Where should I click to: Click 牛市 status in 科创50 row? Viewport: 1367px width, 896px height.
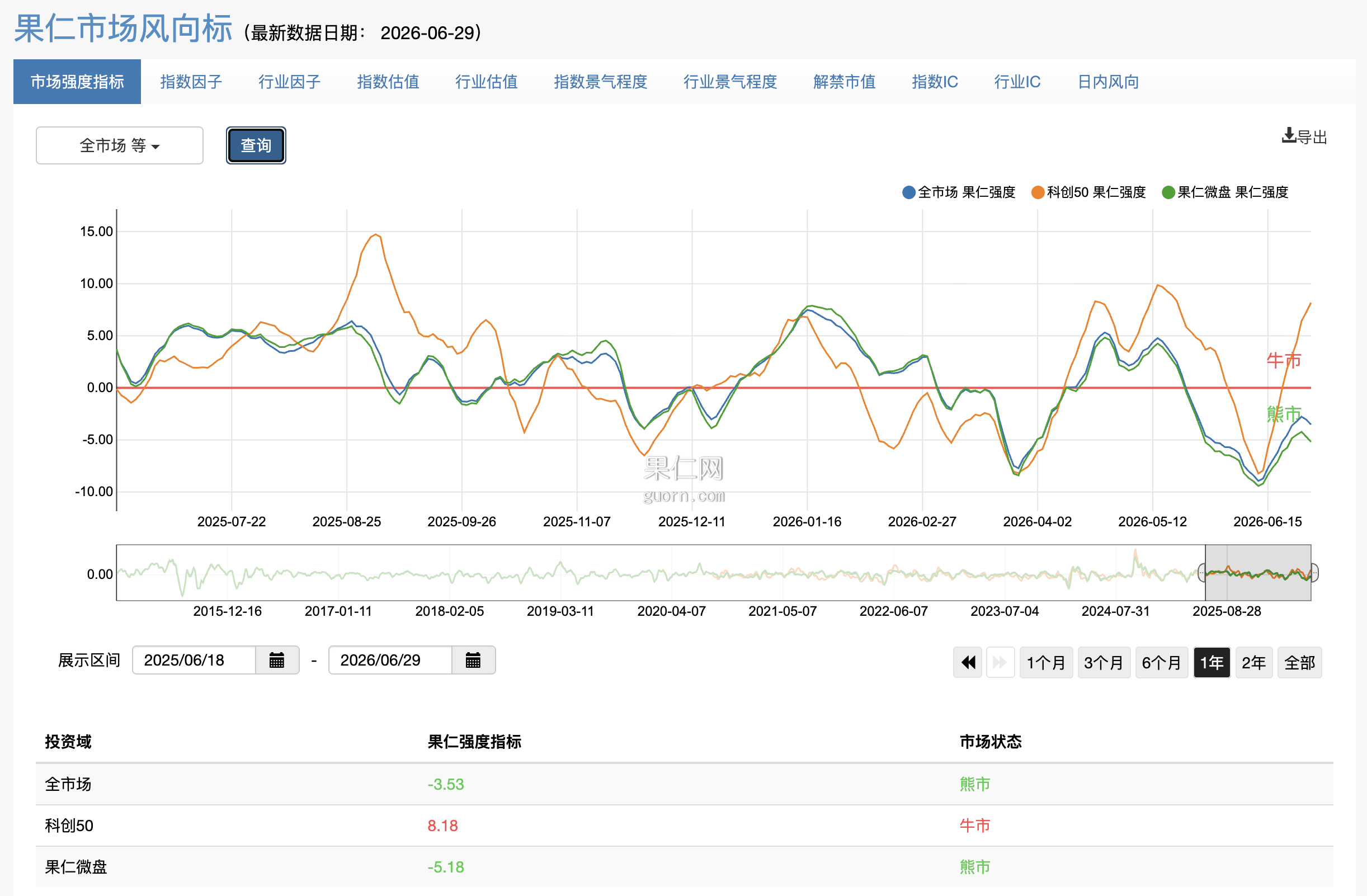975,826
